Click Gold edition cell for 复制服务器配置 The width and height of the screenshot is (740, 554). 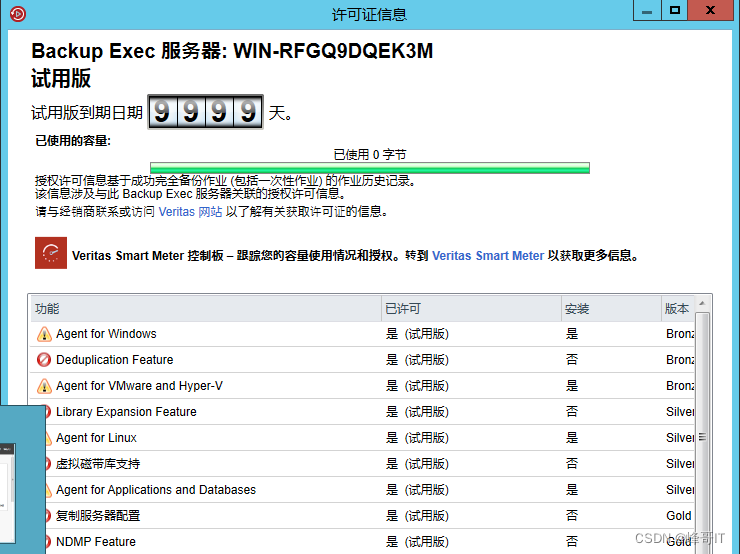(679, 516)
